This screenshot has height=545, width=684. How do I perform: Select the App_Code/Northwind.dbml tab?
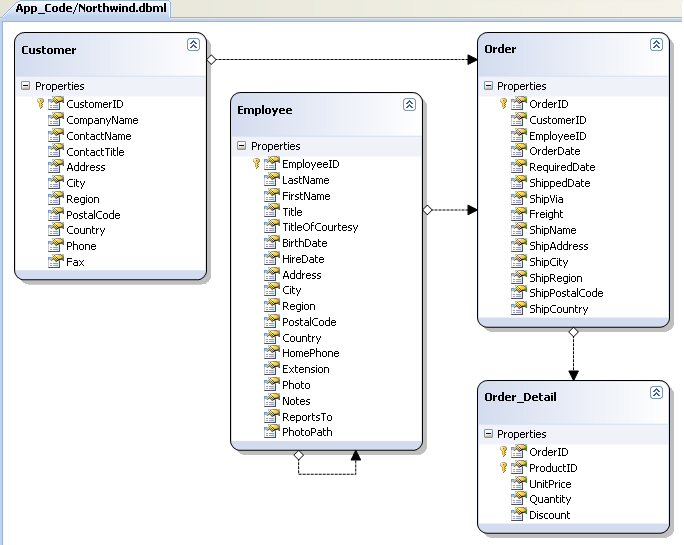tap(86, 8)
